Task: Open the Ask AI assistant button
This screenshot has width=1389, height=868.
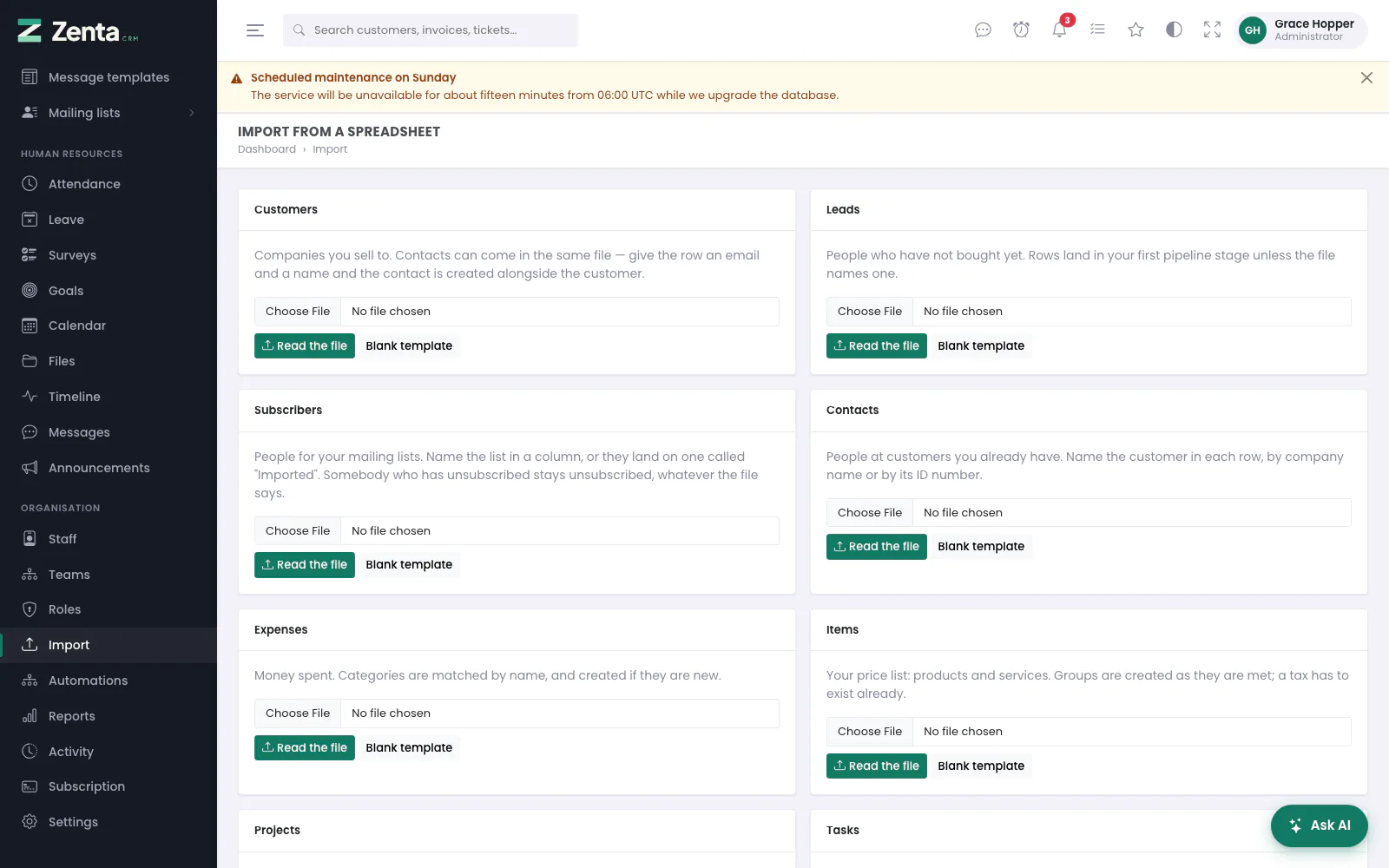Action: pos(1320,825)
